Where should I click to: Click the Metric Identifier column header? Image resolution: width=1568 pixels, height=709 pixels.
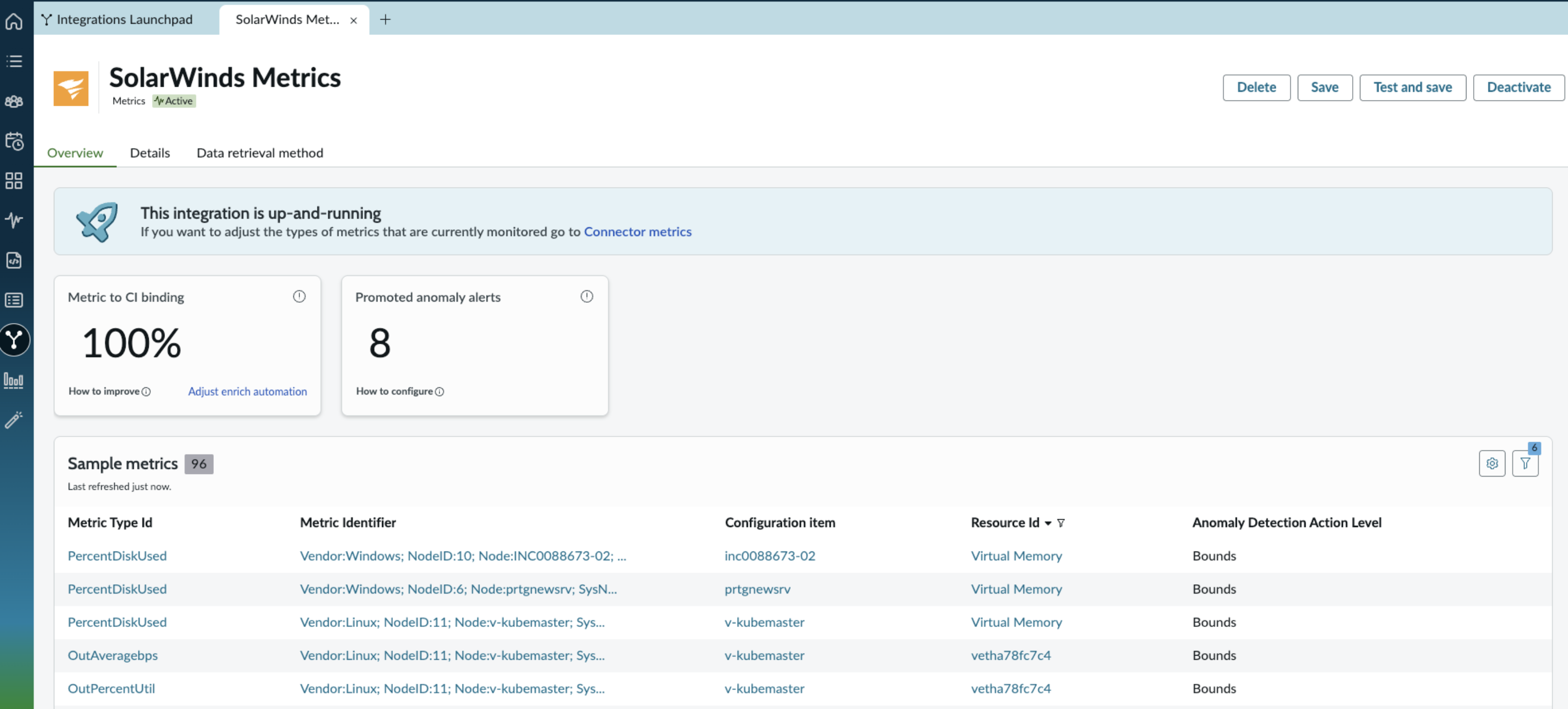click(348, 523)
